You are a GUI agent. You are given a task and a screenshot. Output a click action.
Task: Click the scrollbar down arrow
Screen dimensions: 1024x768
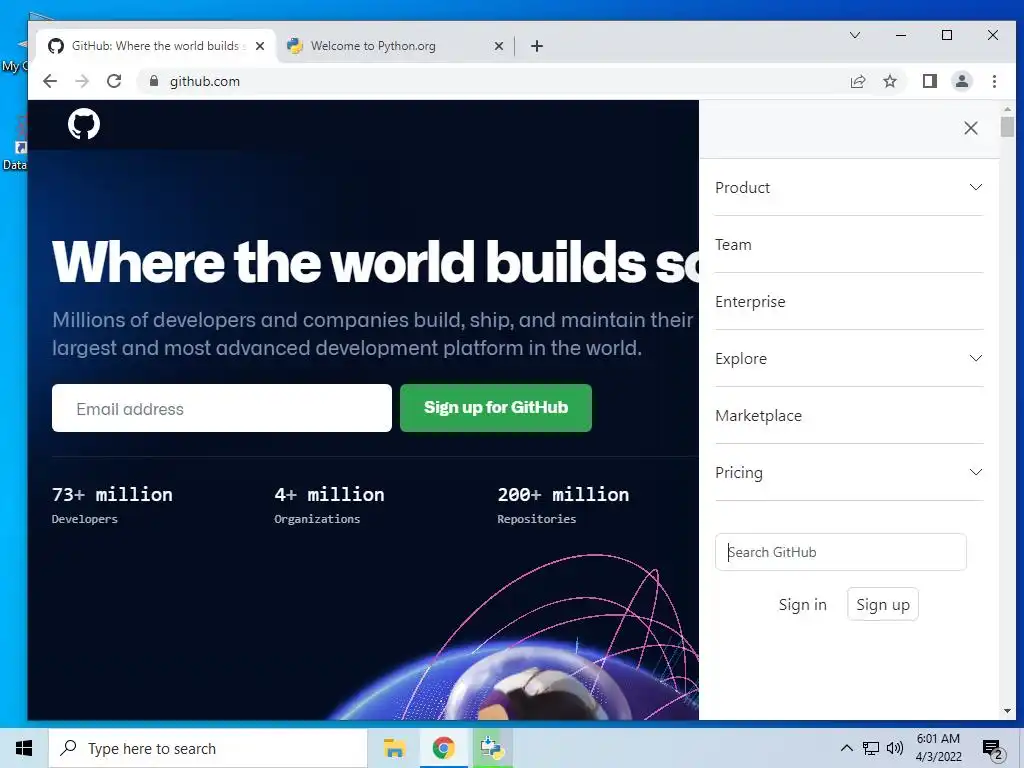click(1007, 711)
